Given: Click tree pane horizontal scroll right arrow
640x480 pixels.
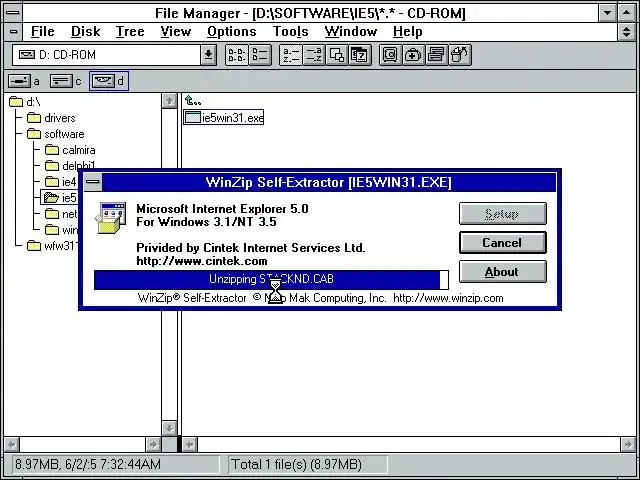Looking at the screenshot, I should [x=153, y=444].
